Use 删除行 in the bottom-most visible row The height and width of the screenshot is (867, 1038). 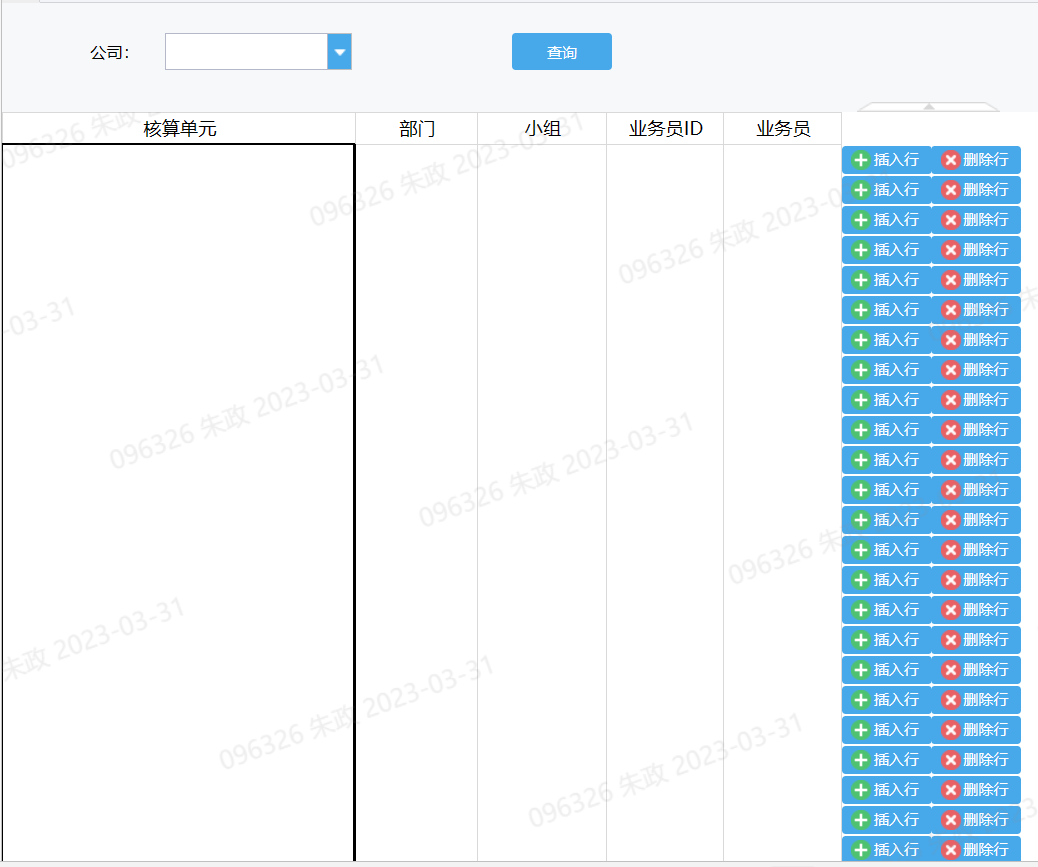pyautogui.click(x=976, y=849)
